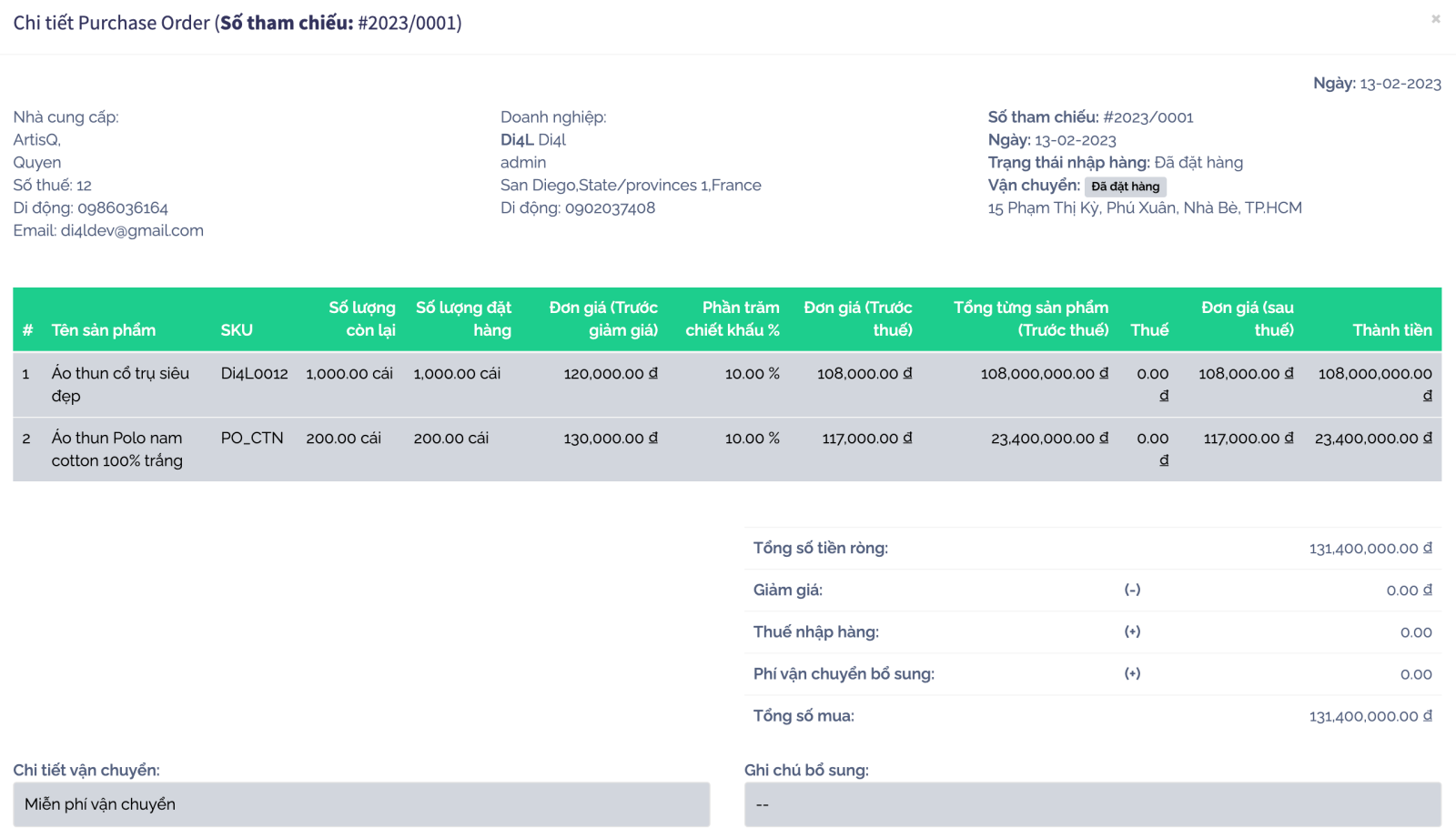Click the "Tên sản phẩm" column header
1456x838 pixels.
[x=103, y=330]
